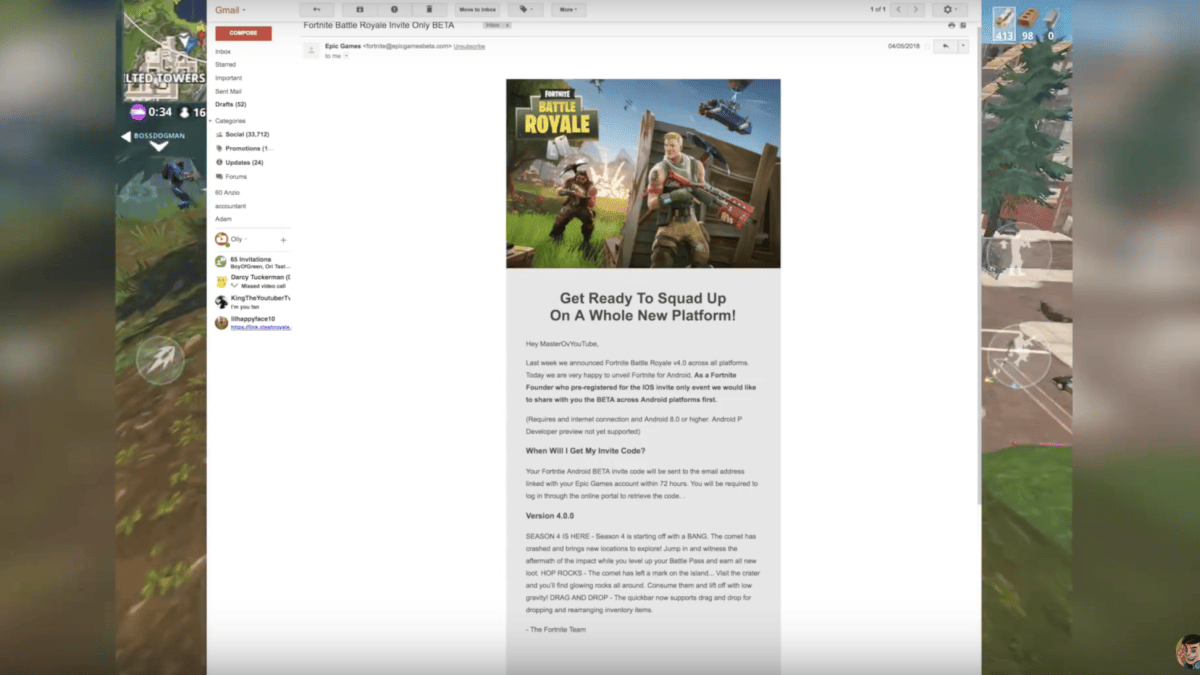Click Olly's Hangouts profile avatar
Screen dimensions: 1200x675
coord(221,240)
